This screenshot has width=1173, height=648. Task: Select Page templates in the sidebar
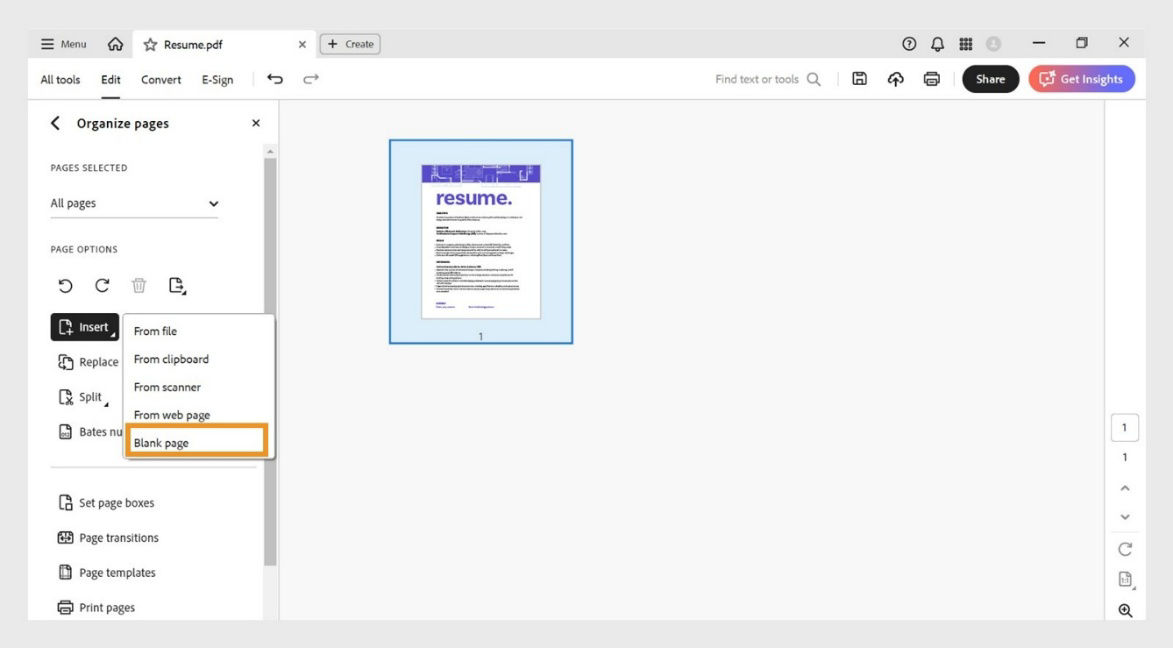116,572
